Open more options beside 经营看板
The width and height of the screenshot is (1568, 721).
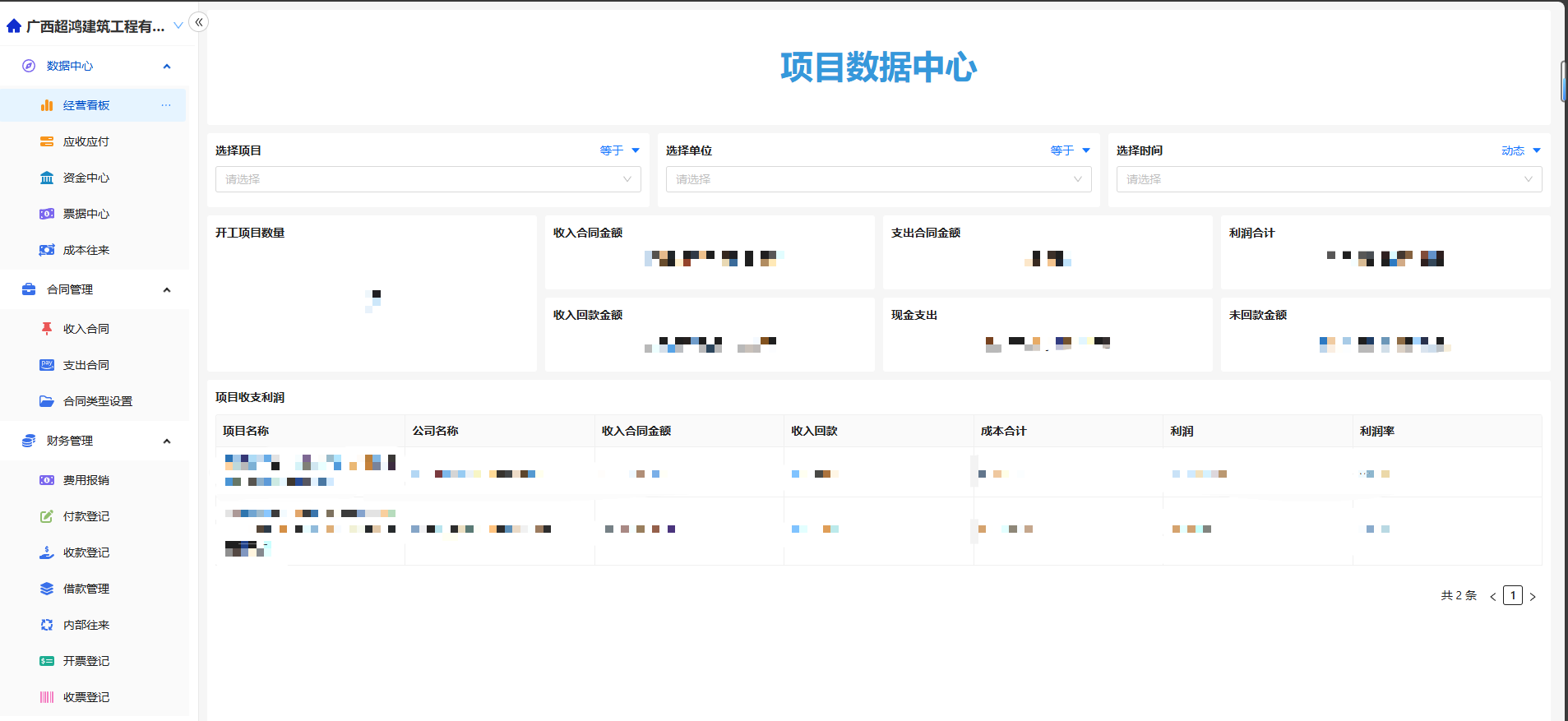(166, 105)
